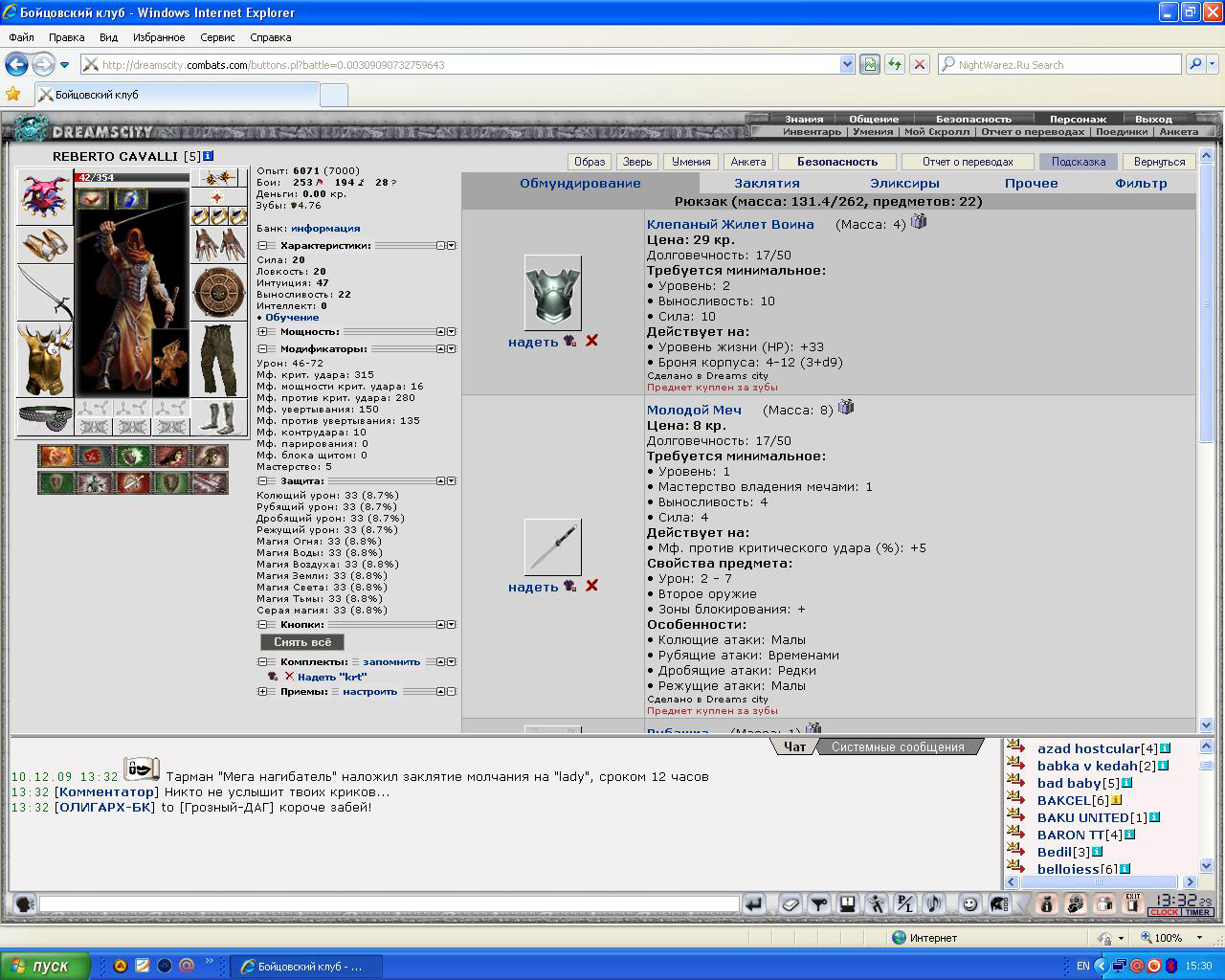Viewport: 1225px width, 980px height.
Task: Click the earrings equipment slot
Action: [218, 178]
